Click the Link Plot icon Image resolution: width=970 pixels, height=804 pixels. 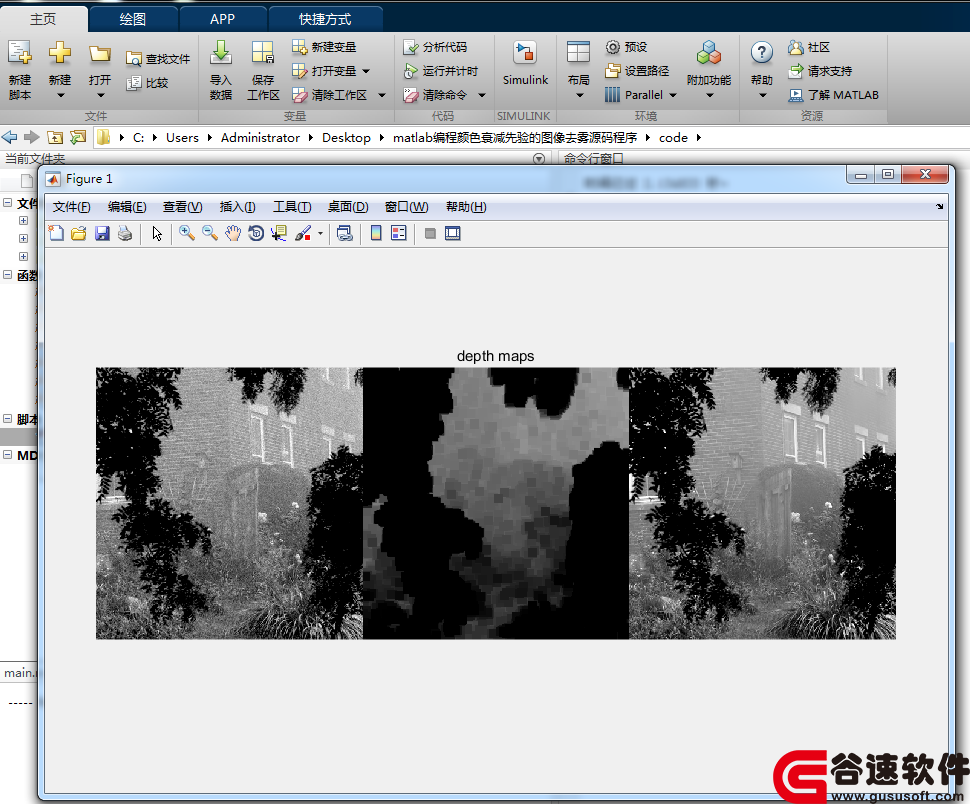coord(345,233)
